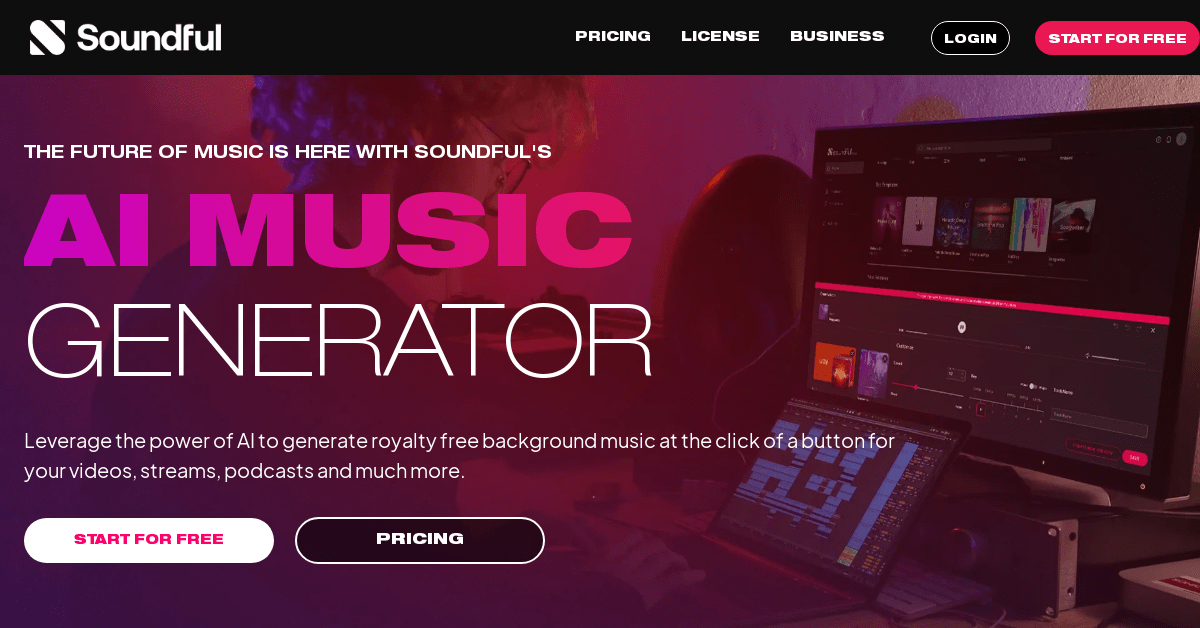Toggle the minor/major key switch
Screen dimensions: 1200x628
[x=1032, y=386]
